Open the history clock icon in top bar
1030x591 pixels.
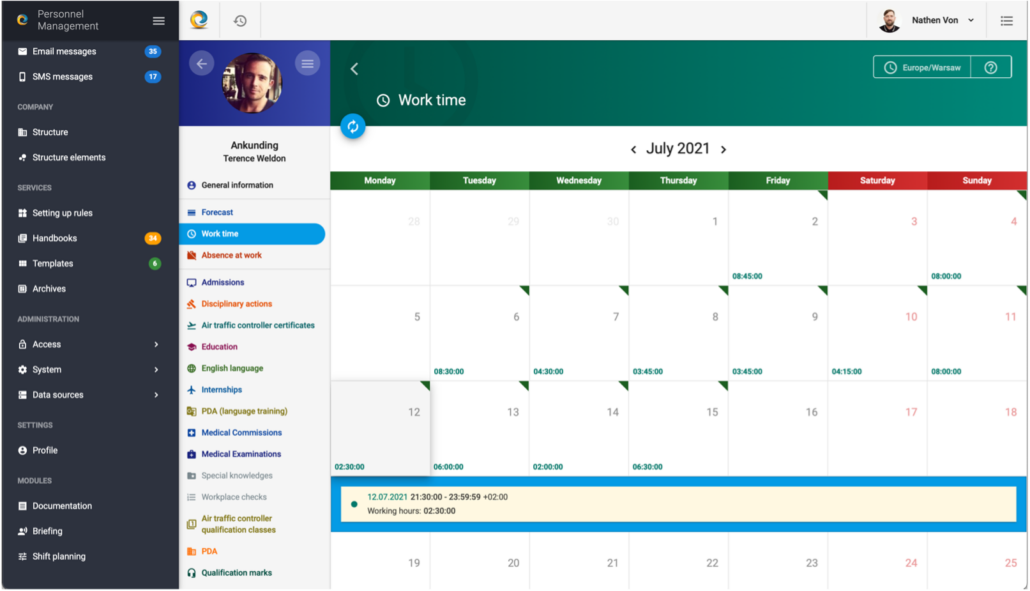point(240,21)
